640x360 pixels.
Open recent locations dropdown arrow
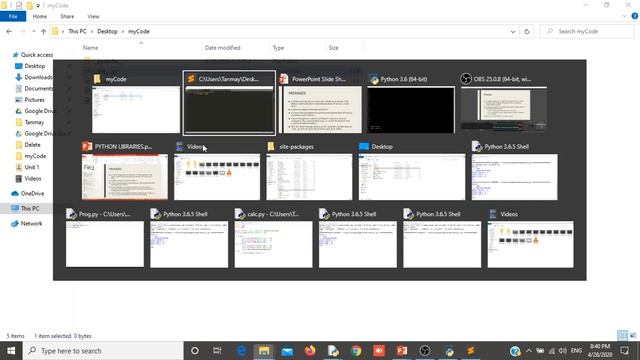pos(33,31)
